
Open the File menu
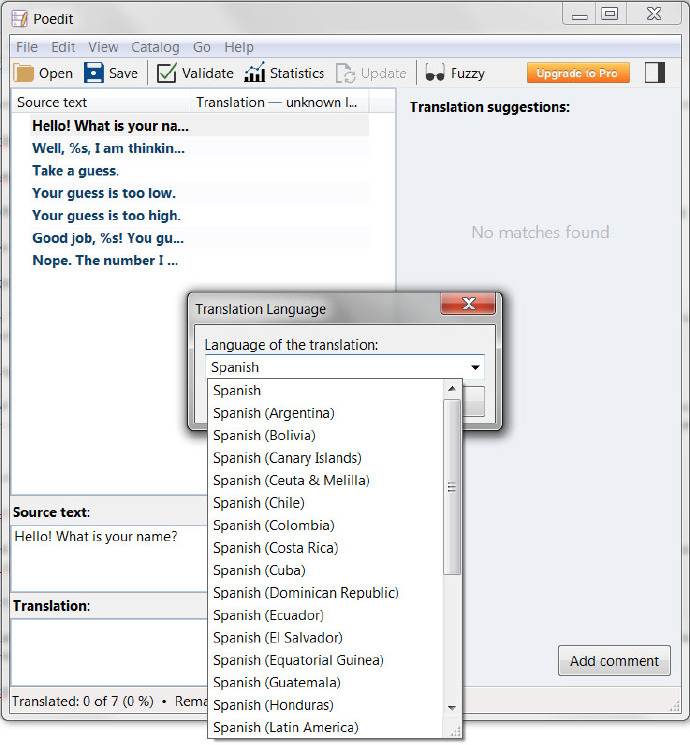(27, 47)
